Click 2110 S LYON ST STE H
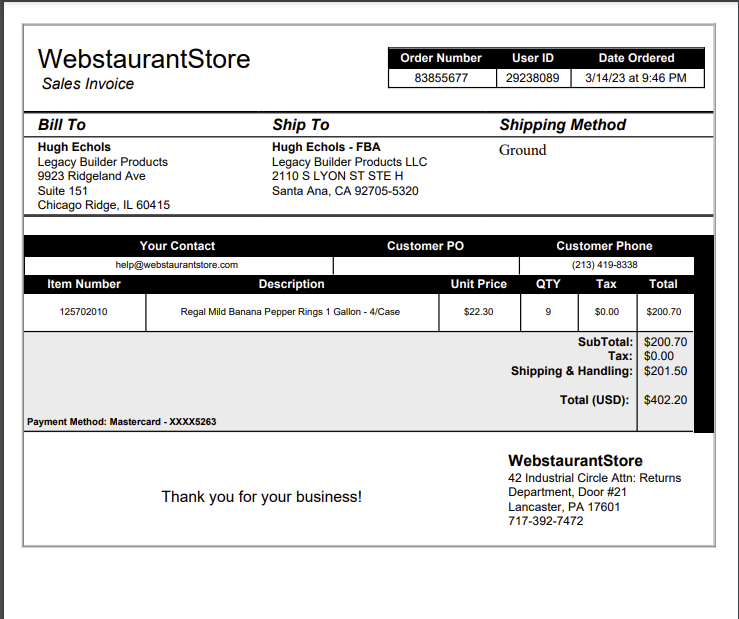Viewport: 739px width, 619px height. 337,176
